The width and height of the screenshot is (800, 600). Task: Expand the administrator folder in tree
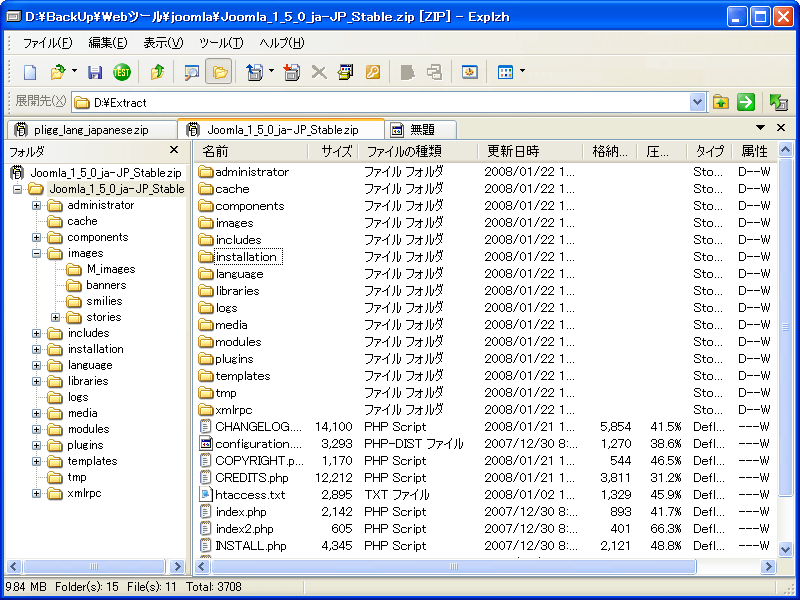coord(36,206)
